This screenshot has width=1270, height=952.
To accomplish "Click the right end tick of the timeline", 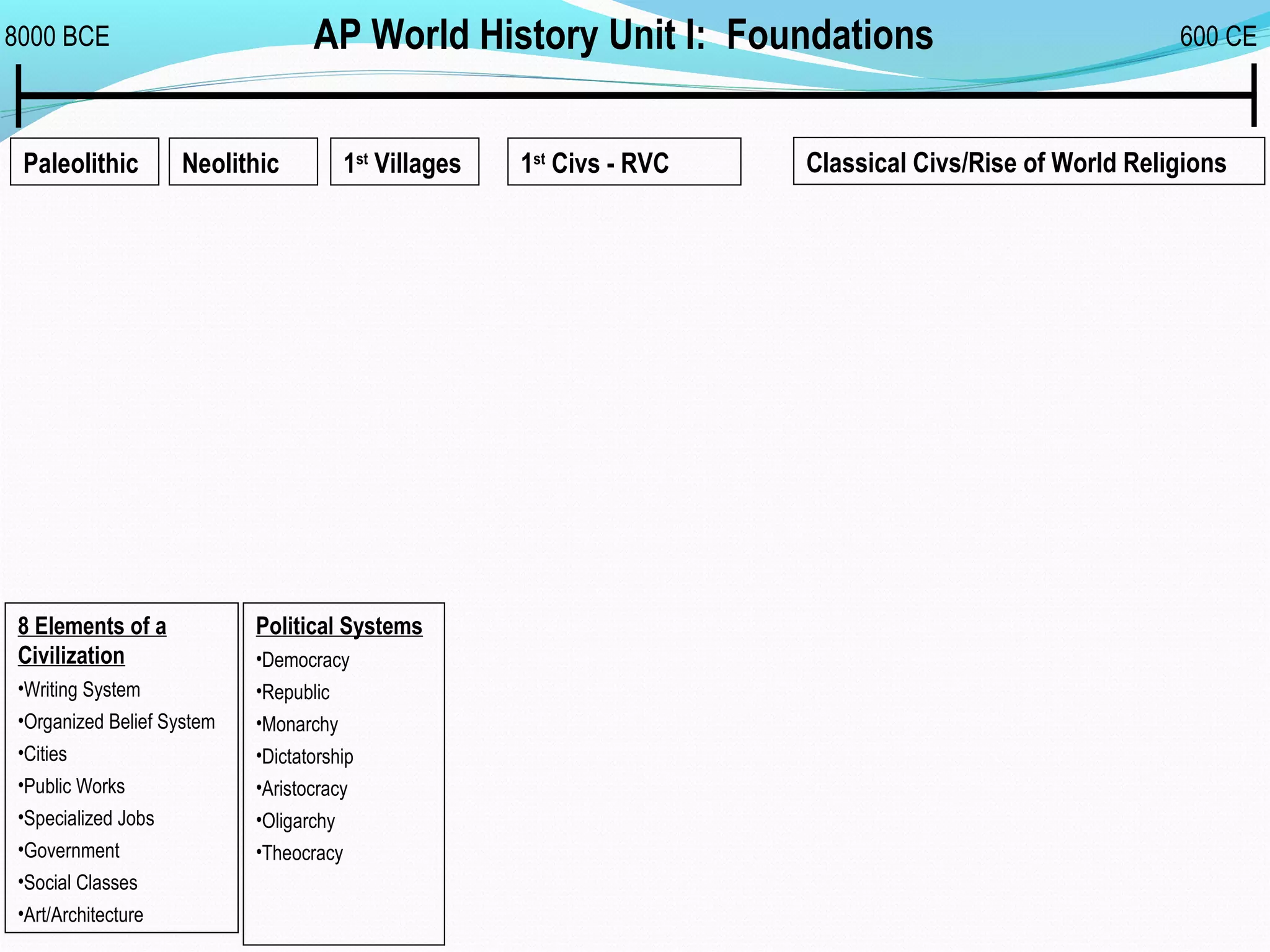I will 1254,95.
